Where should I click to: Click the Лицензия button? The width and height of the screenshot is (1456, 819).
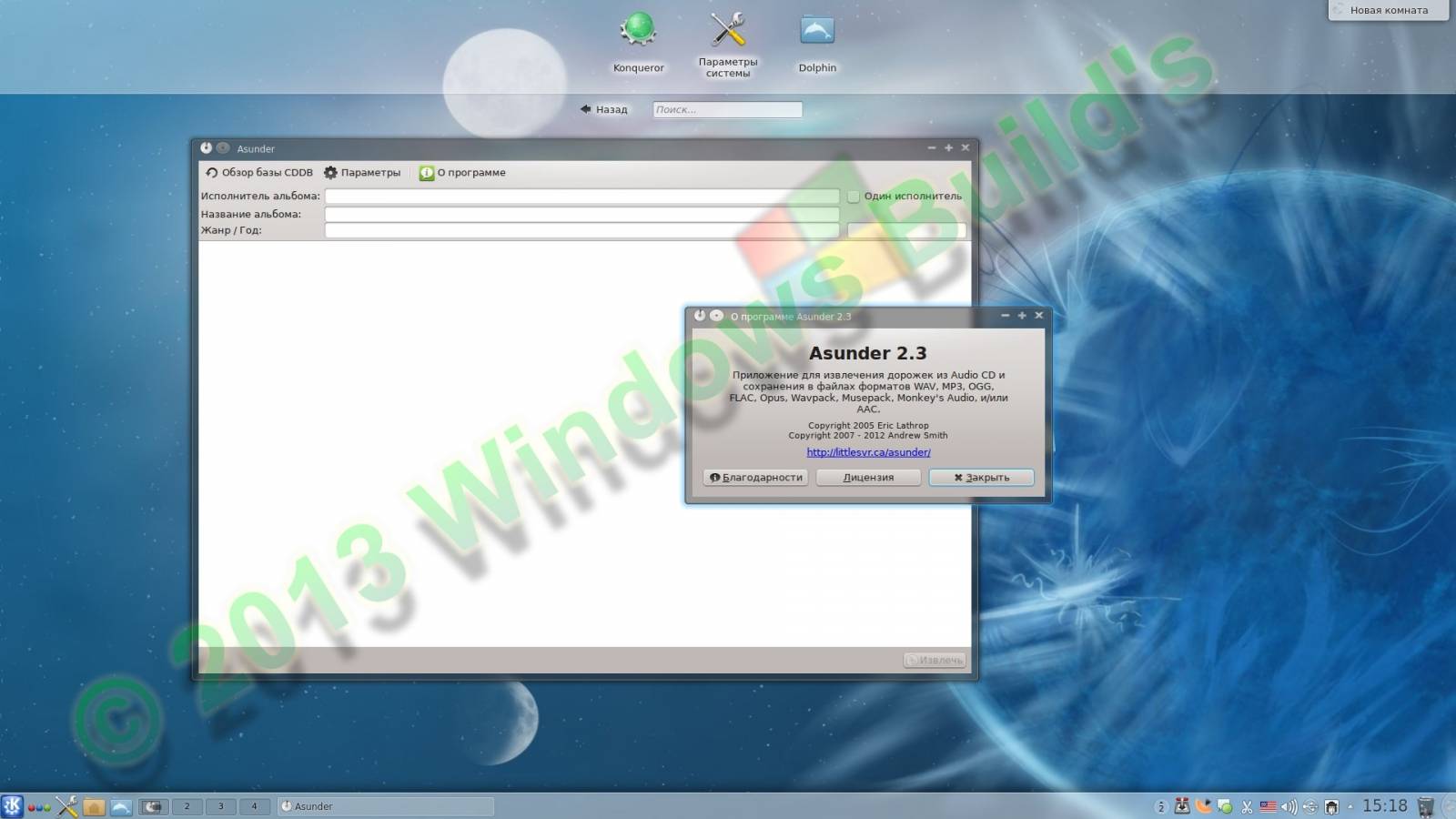[868, 477]
